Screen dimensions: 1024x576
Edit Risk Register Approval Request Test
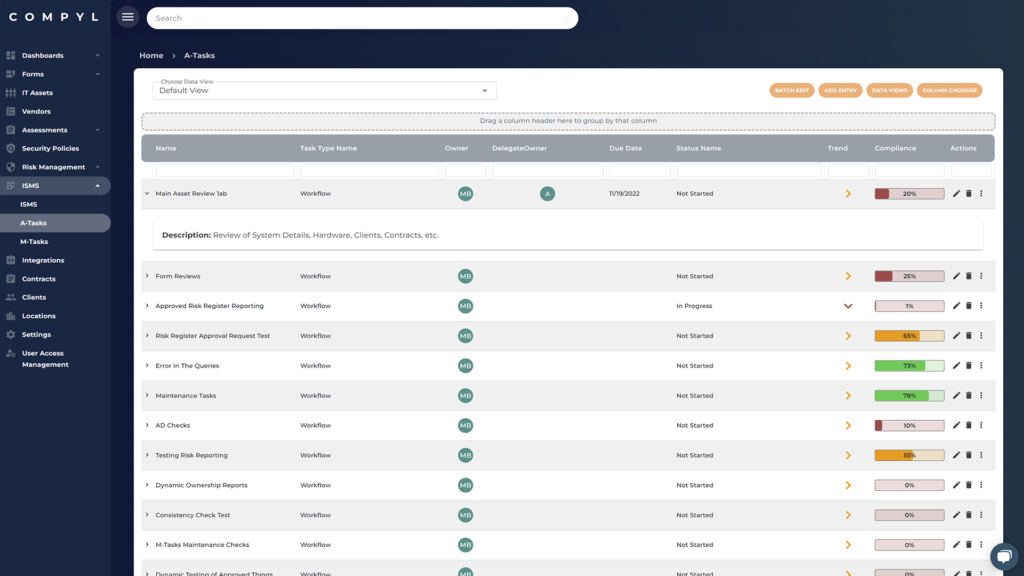click(x=956, y=336)
